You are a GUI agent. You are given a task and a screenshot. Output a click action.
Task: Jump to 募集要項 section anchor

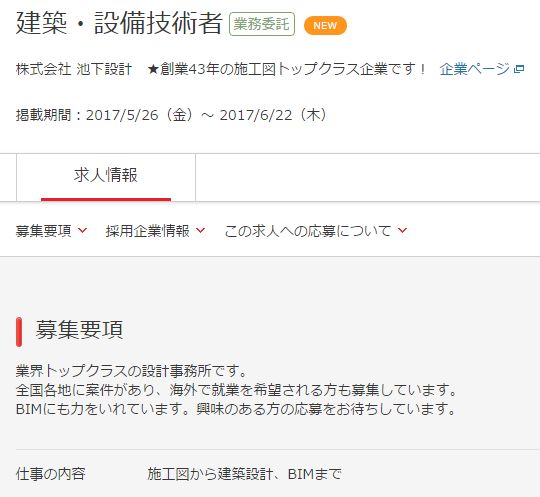click(44, 231)
